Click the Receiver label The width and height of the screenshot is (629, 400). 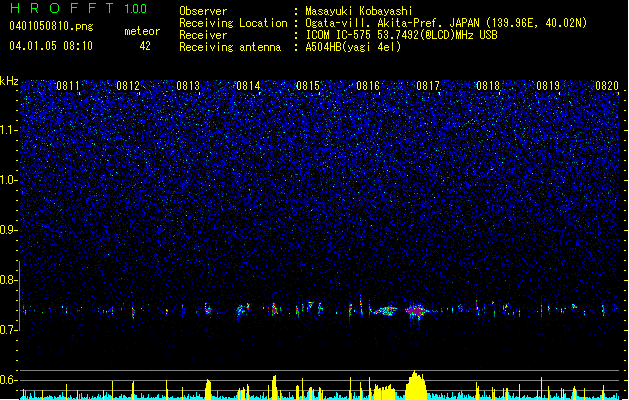pyautogui.click(x=203, y=35)
